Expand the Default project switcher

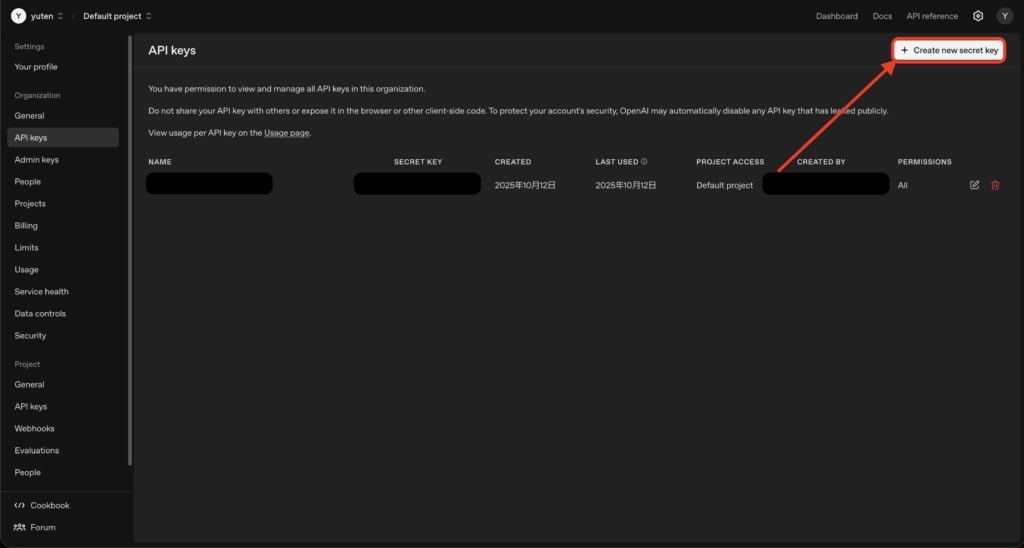118,16
